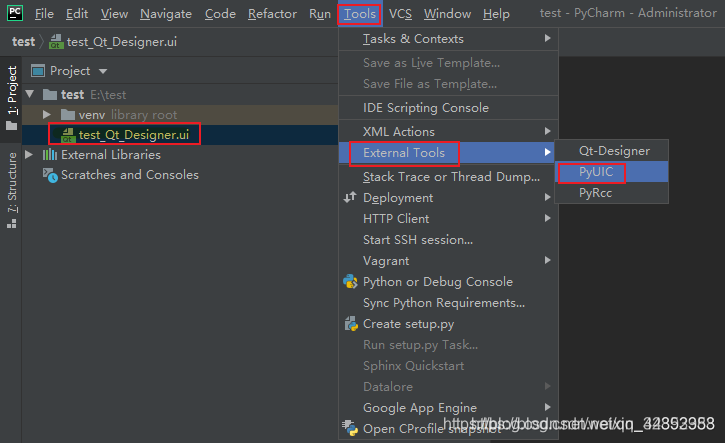Select External Tools menu entry
This screenshot has height=443, width=725.
click(449, 153)
